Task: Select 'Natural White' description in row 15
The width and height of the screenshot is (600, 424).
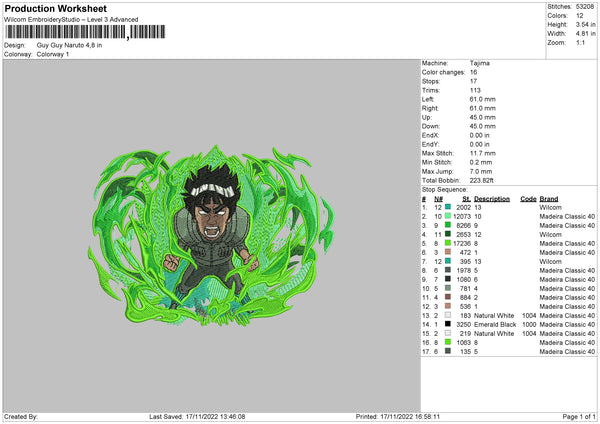Action: tap(494, 334)
